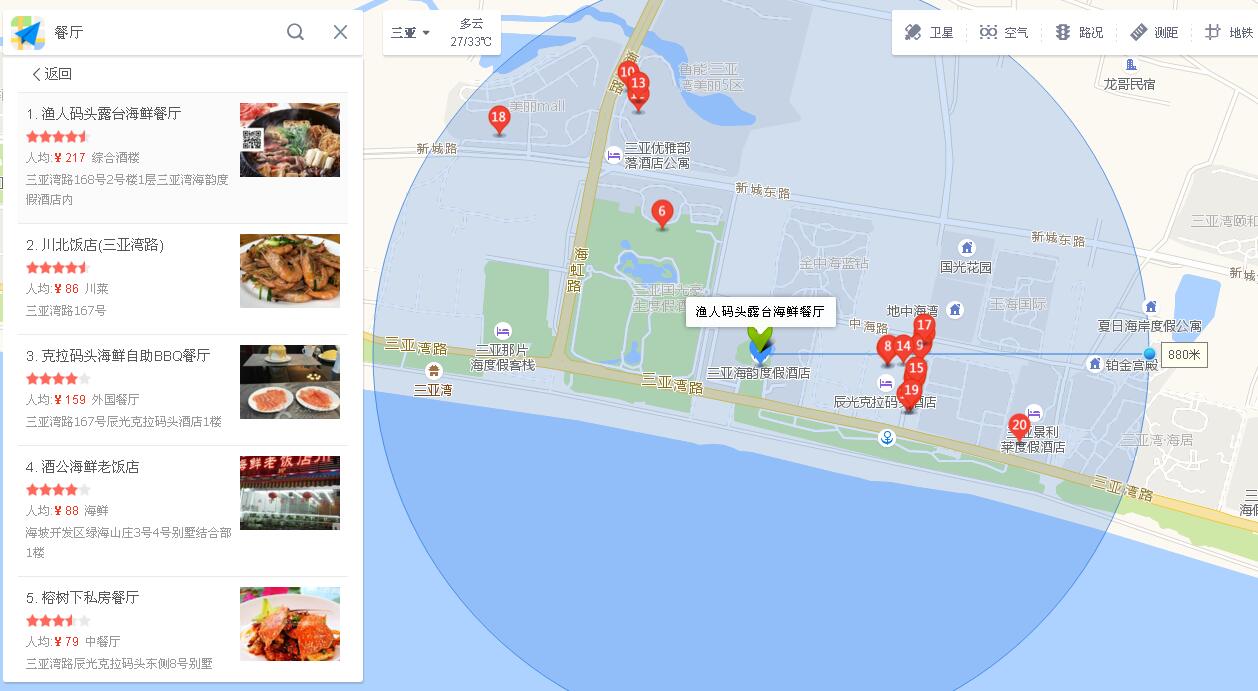Toggle the 空气 air quality layer
Viewport: 1258px width, 691px height.
click(1004, 33)
